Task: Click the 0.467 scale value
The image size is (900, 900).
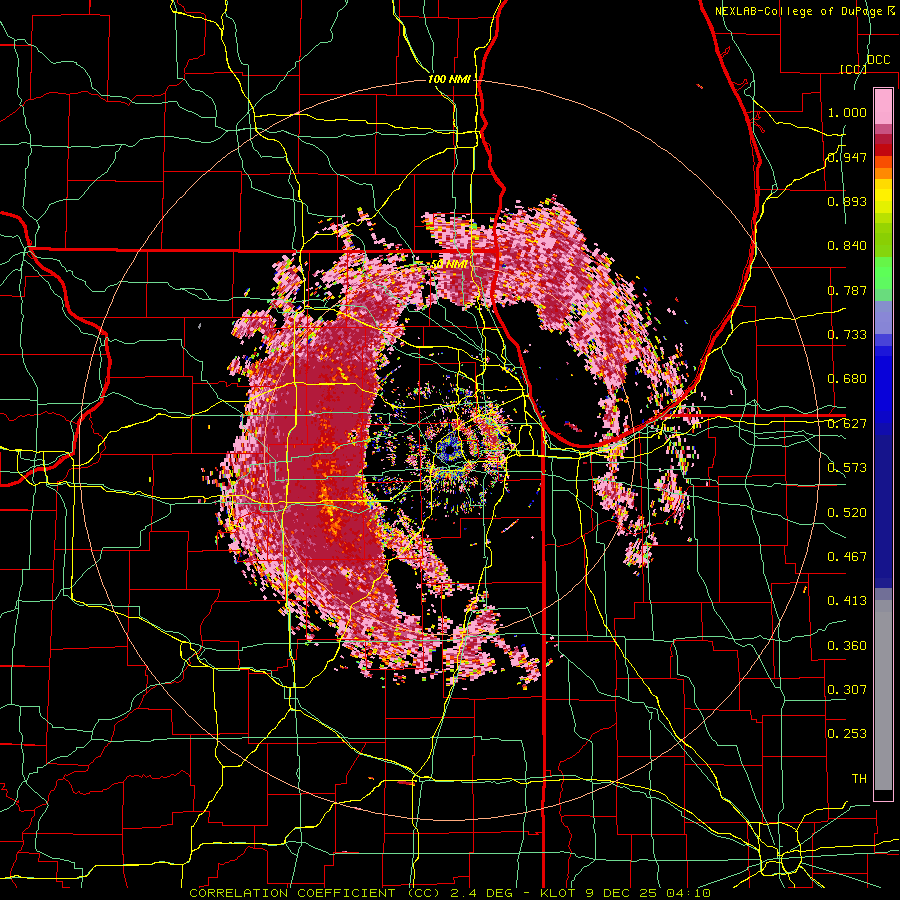Action: [847, 557]
